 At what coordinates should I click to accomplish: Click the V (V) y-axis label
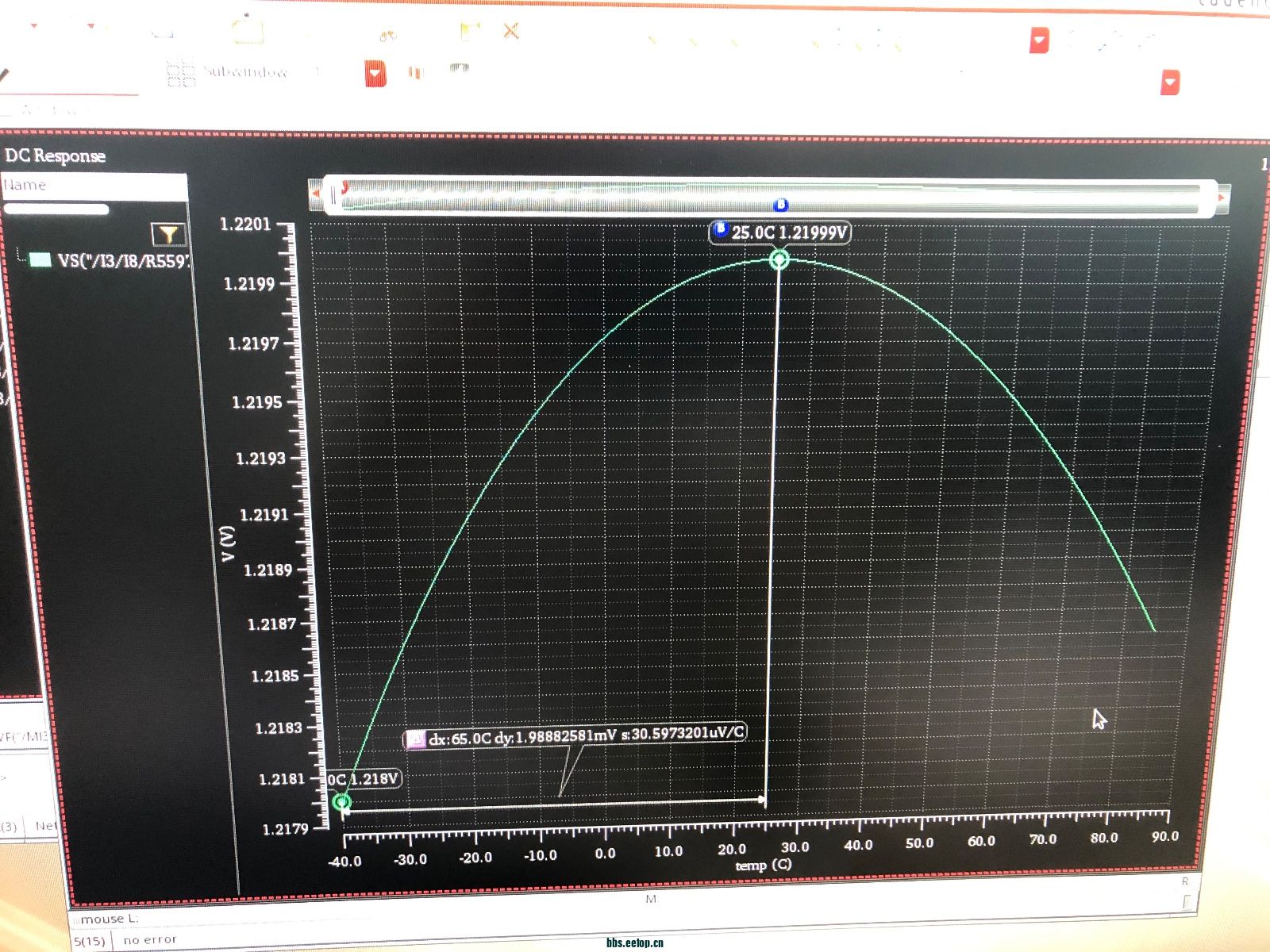pos(229,543)
